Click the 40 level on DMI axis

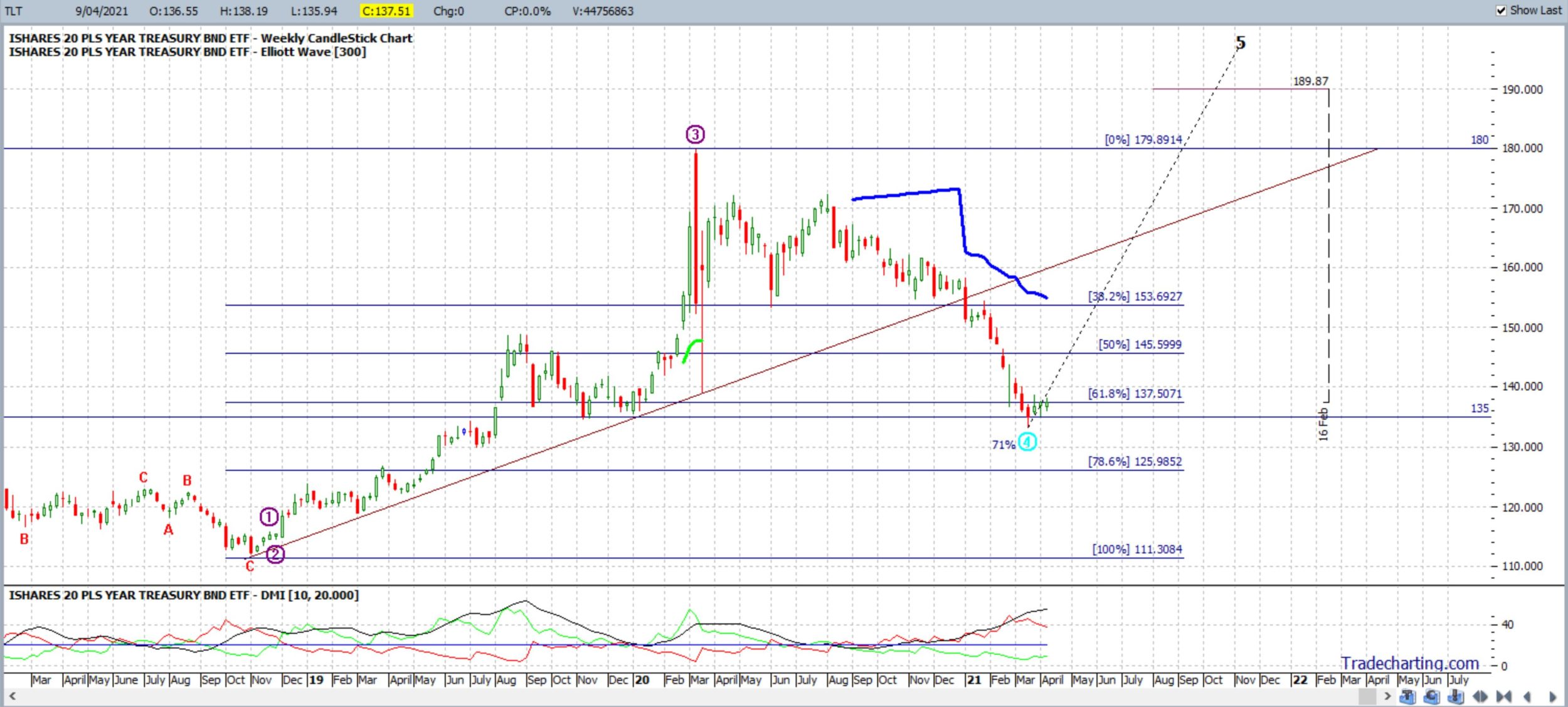1508,624
